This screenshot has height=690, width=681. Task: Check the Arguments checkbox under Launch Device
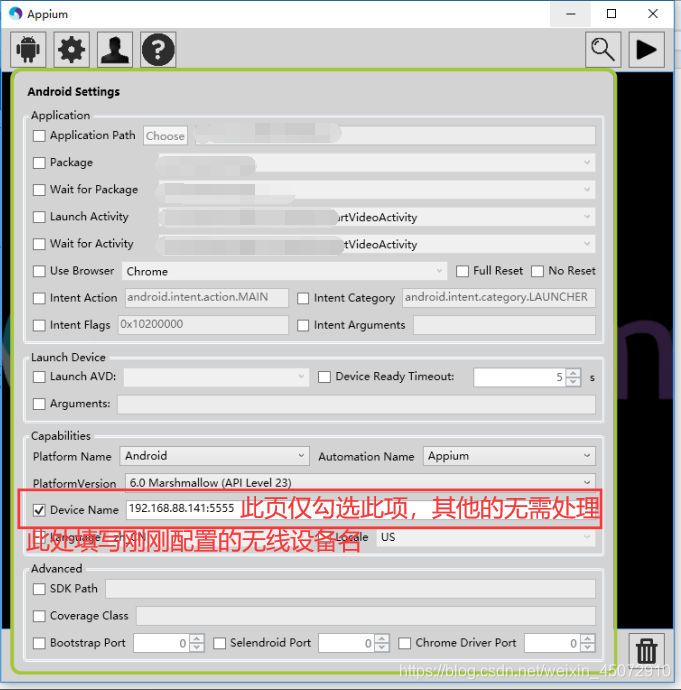click(x=39, y=404)
